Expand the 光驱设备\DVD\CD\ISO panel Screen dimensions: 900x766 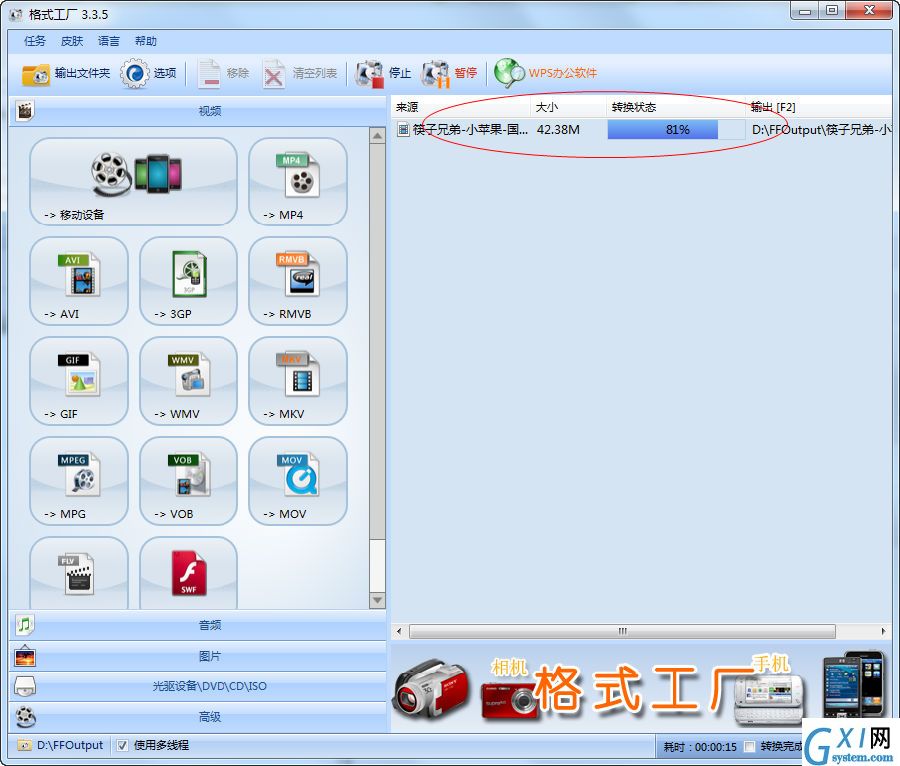point(198,686)
